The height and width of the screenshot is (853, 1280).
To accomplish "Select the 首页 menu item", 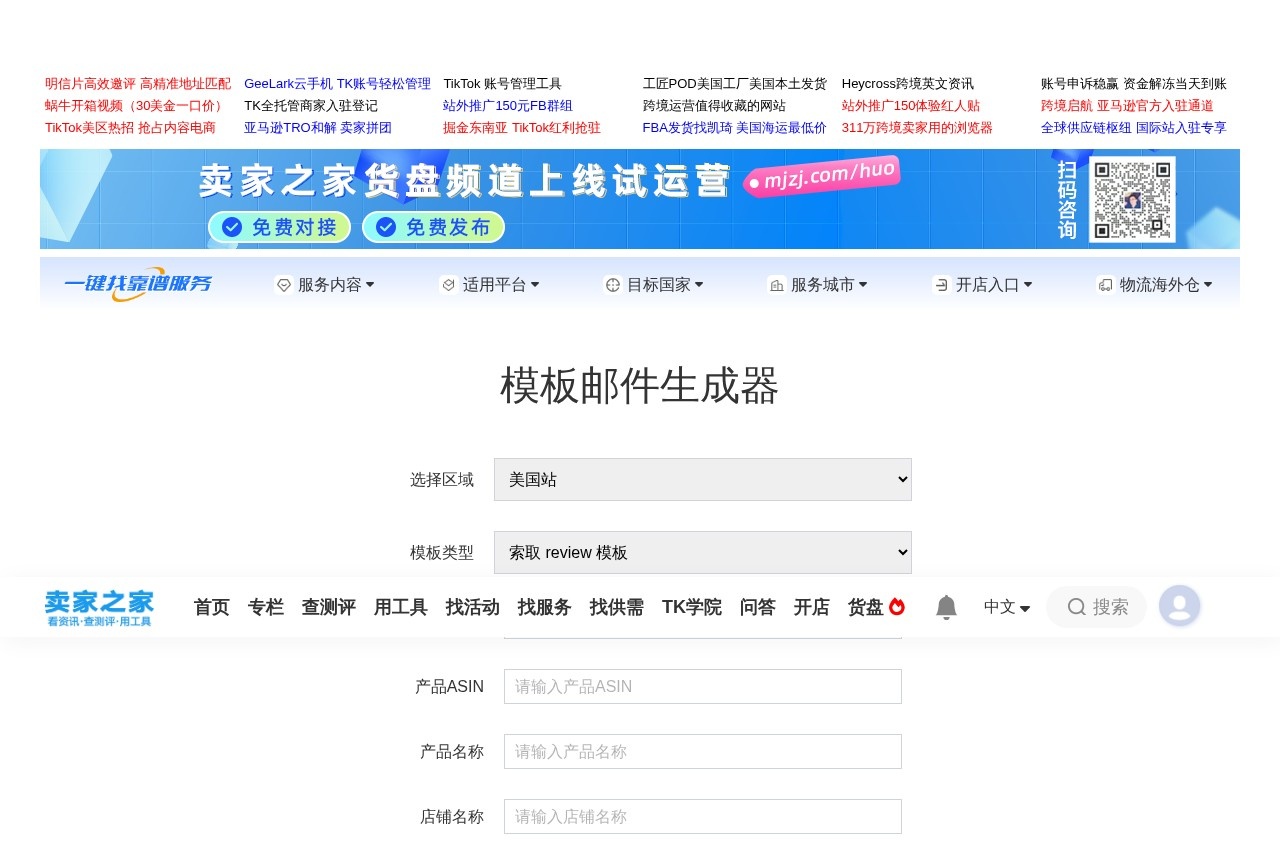I will click(x=211, y=607).
